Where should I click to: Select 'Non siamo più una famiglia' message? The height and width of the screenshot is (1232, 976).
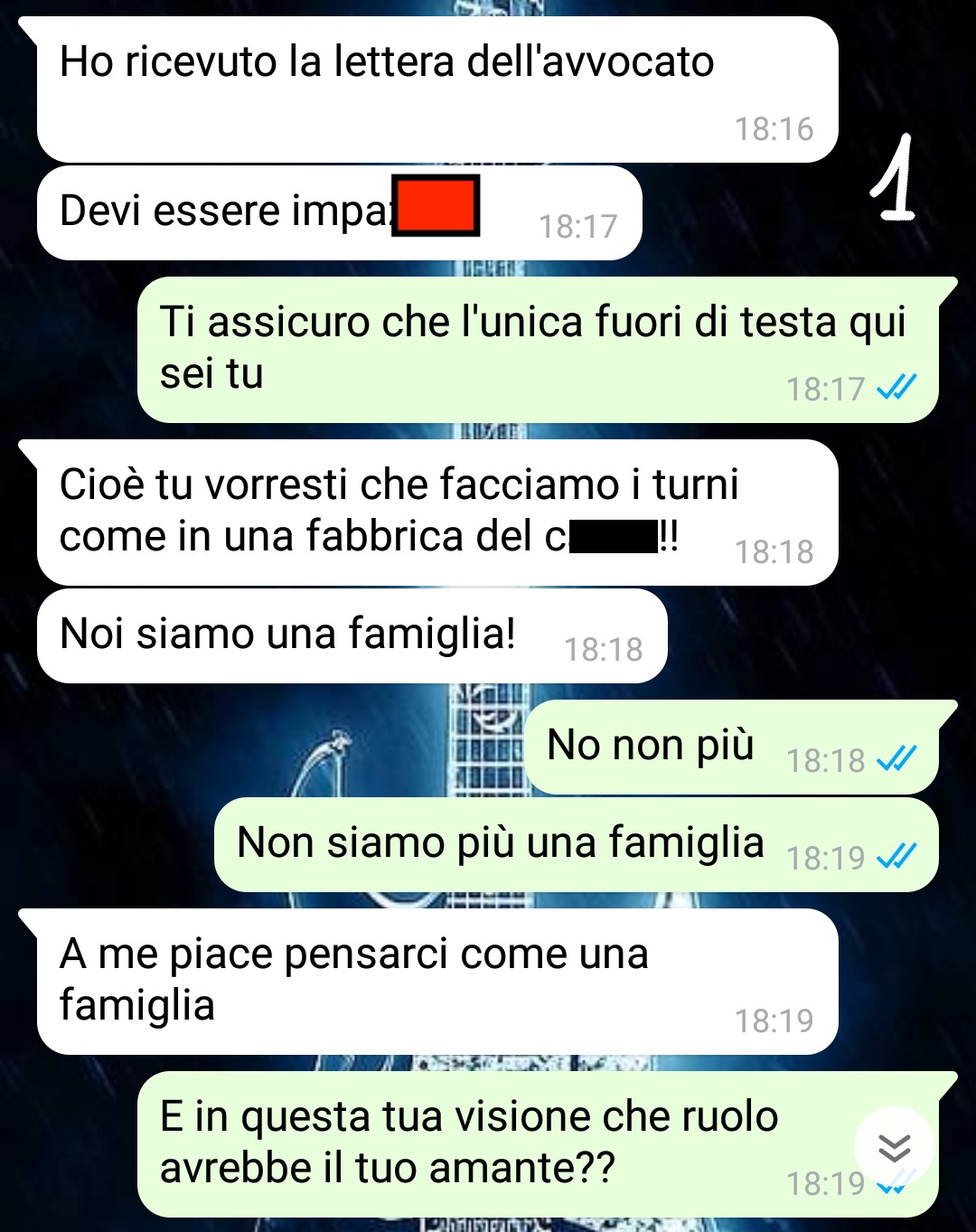point(576,844)
